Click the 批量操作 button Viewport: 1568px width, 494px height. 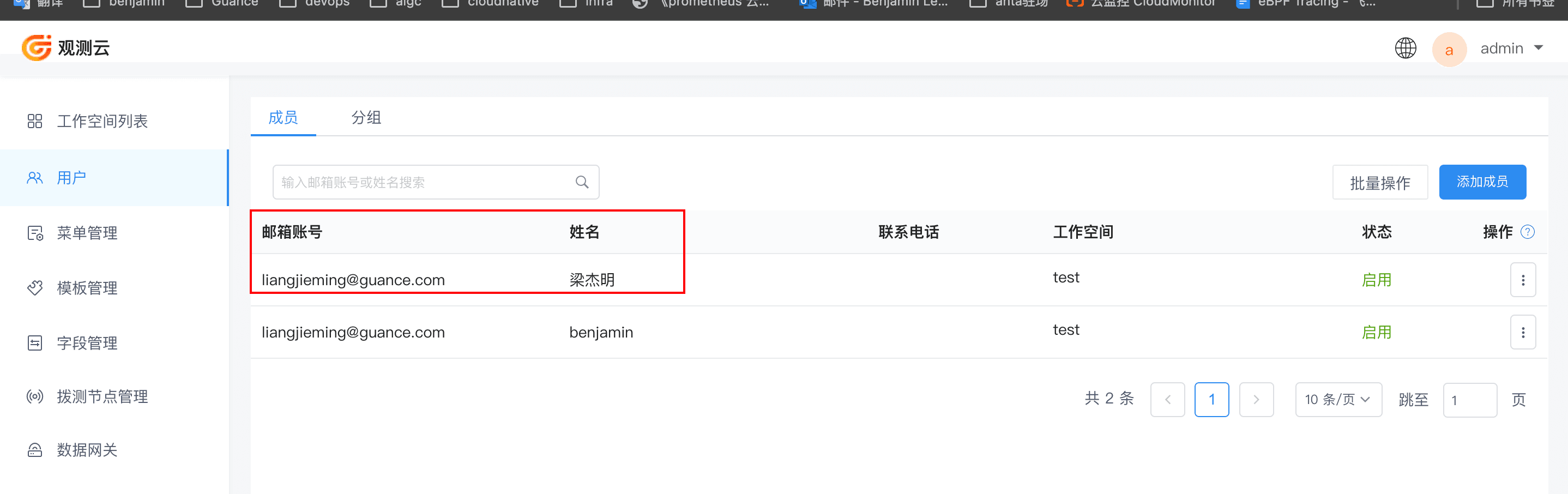1380,182
